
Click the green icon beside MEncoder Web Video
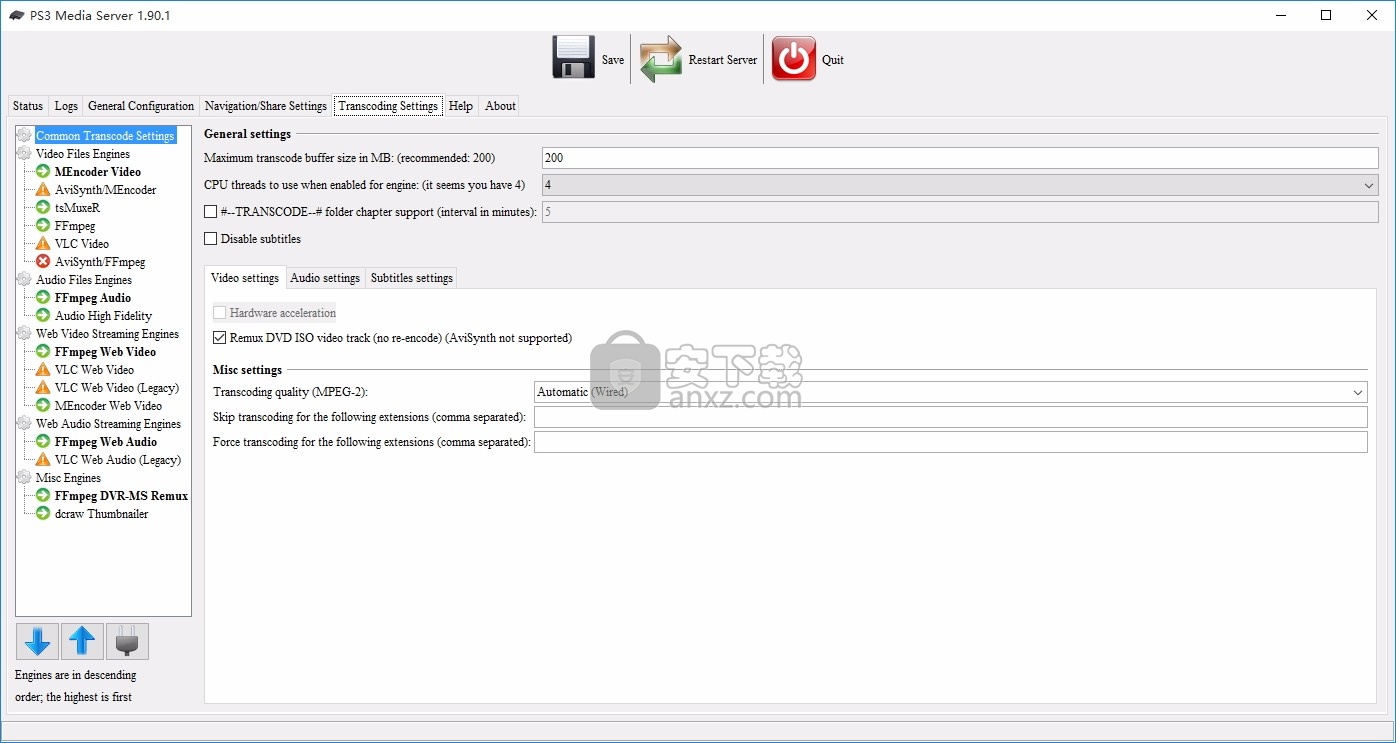pyautogui.click(x=43, y=406)
